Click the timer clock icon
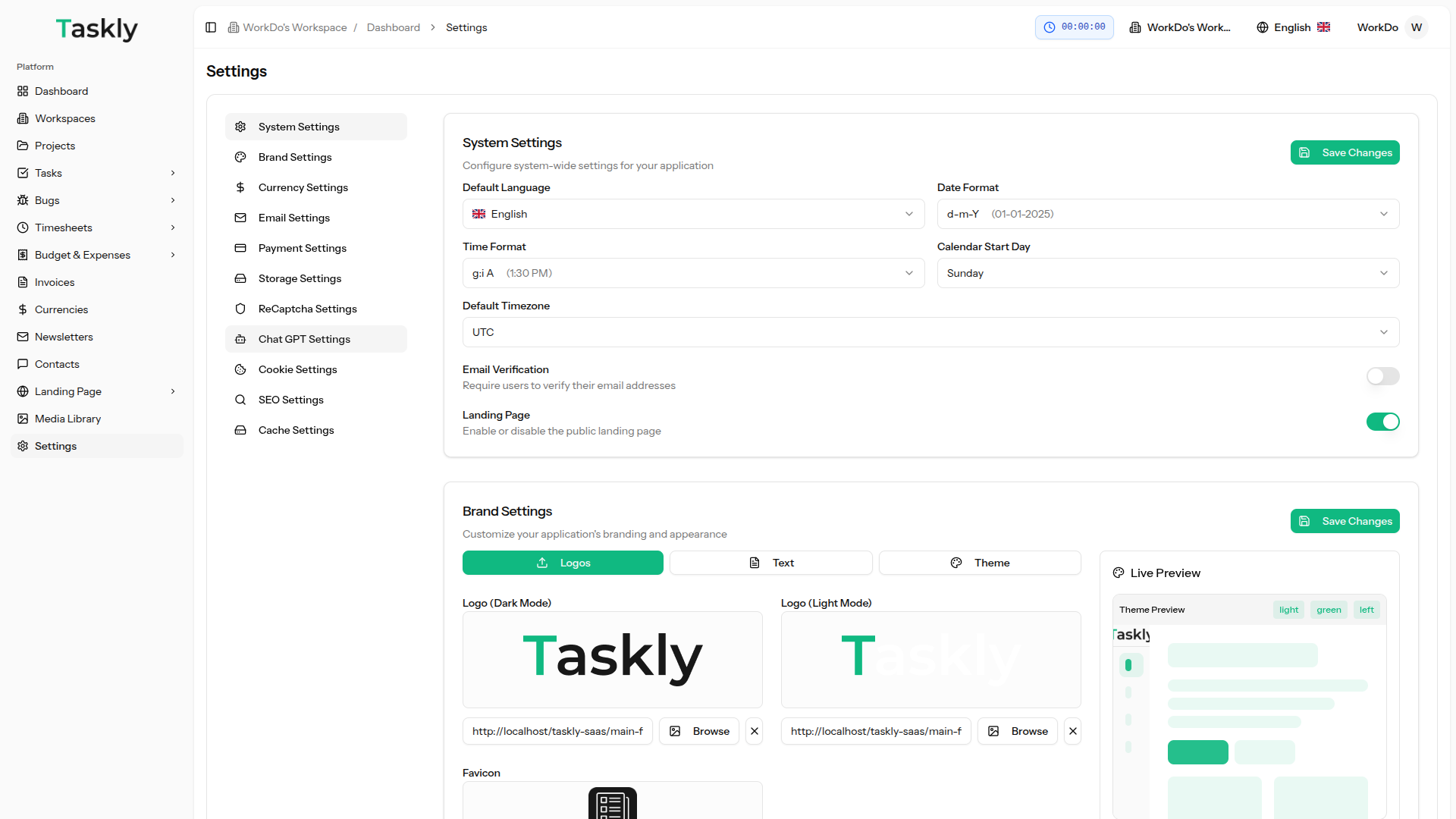The width and height of the screenshot is (1456, 819). tap(1050, 27)
